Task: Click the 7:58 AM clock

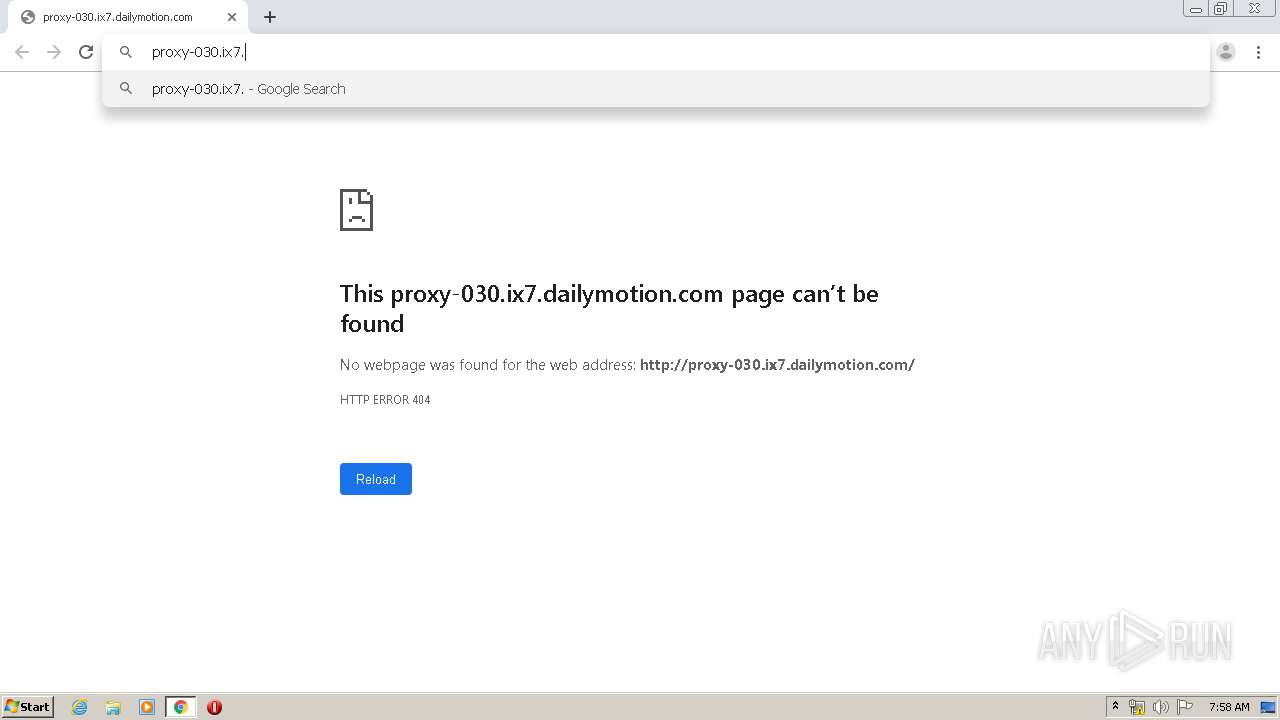Action: (1229, 707)
